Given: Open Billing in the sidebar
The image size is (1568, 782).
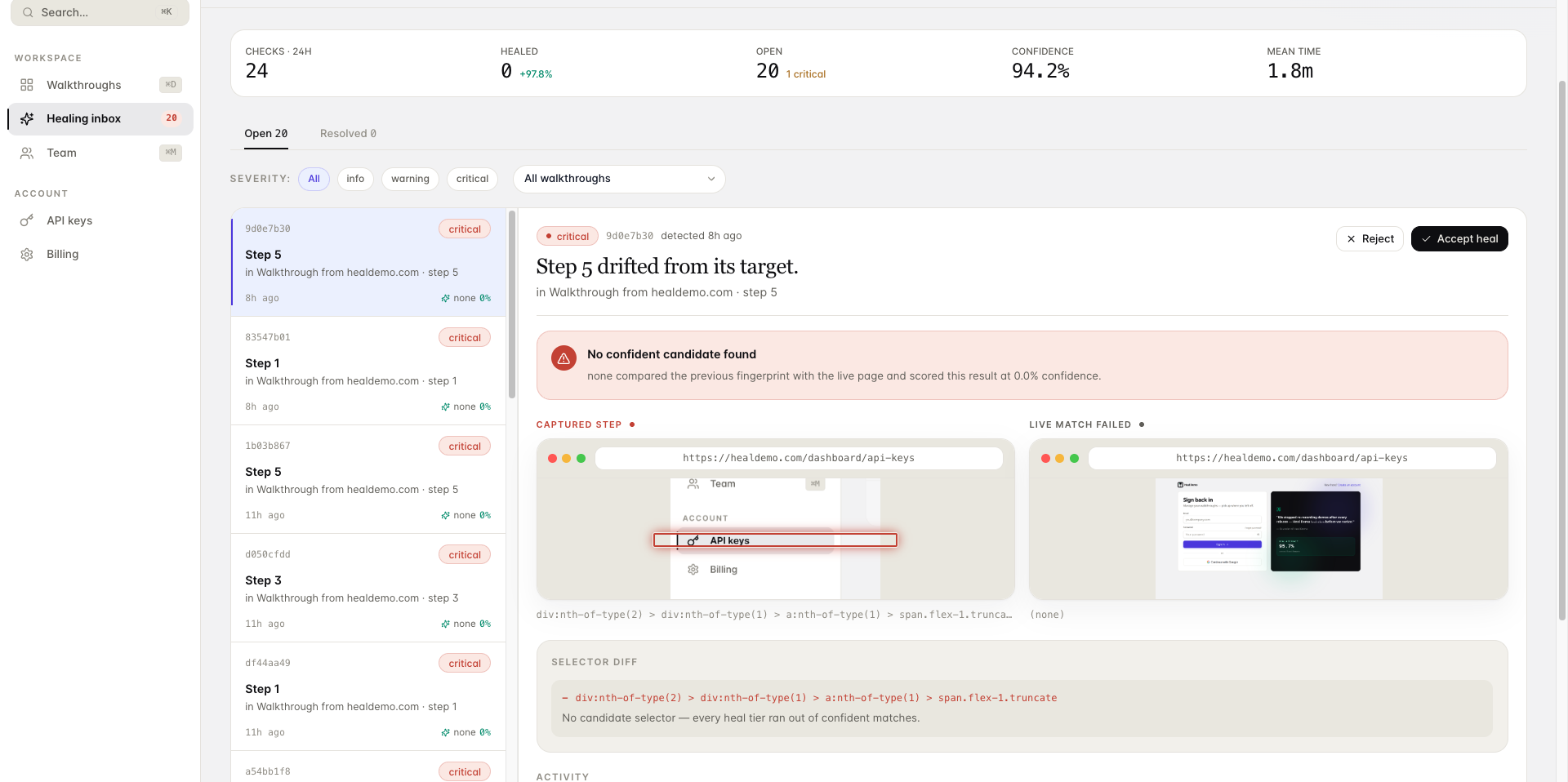Looking at the screenshot, I should coord(100,254).
